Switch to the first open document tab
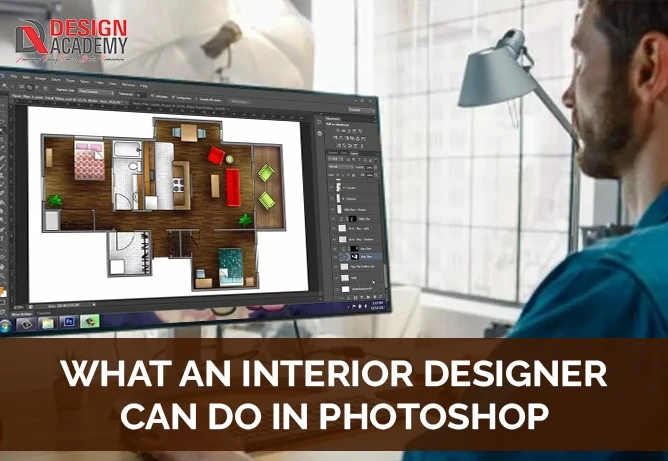This screenshot has height=461, width=668. pyautogui.click(x=69, y=99)
